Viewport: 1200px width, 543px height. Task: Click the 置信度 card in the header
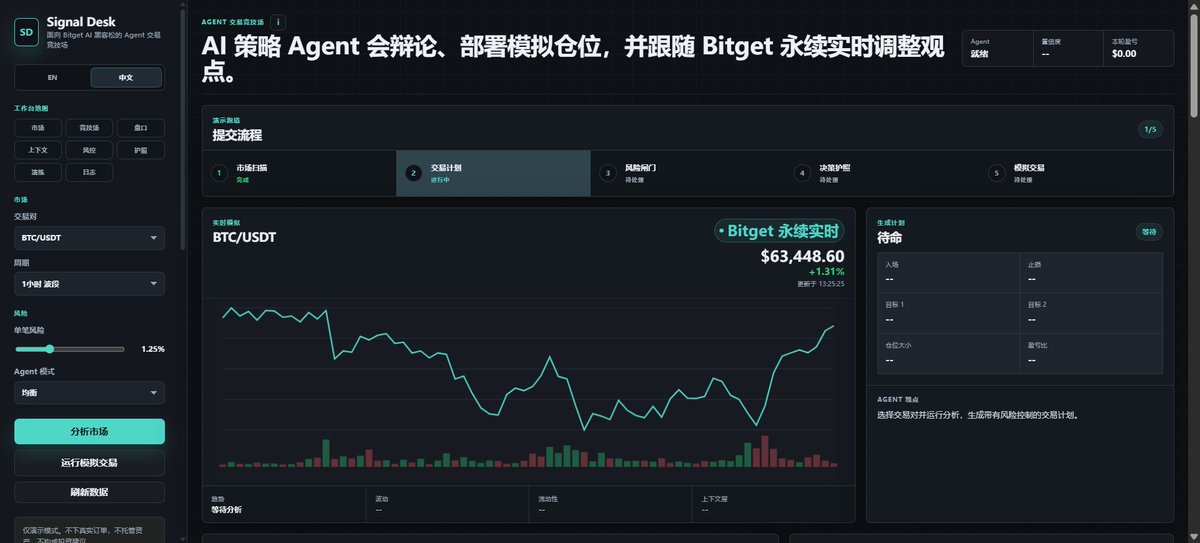1068,48
